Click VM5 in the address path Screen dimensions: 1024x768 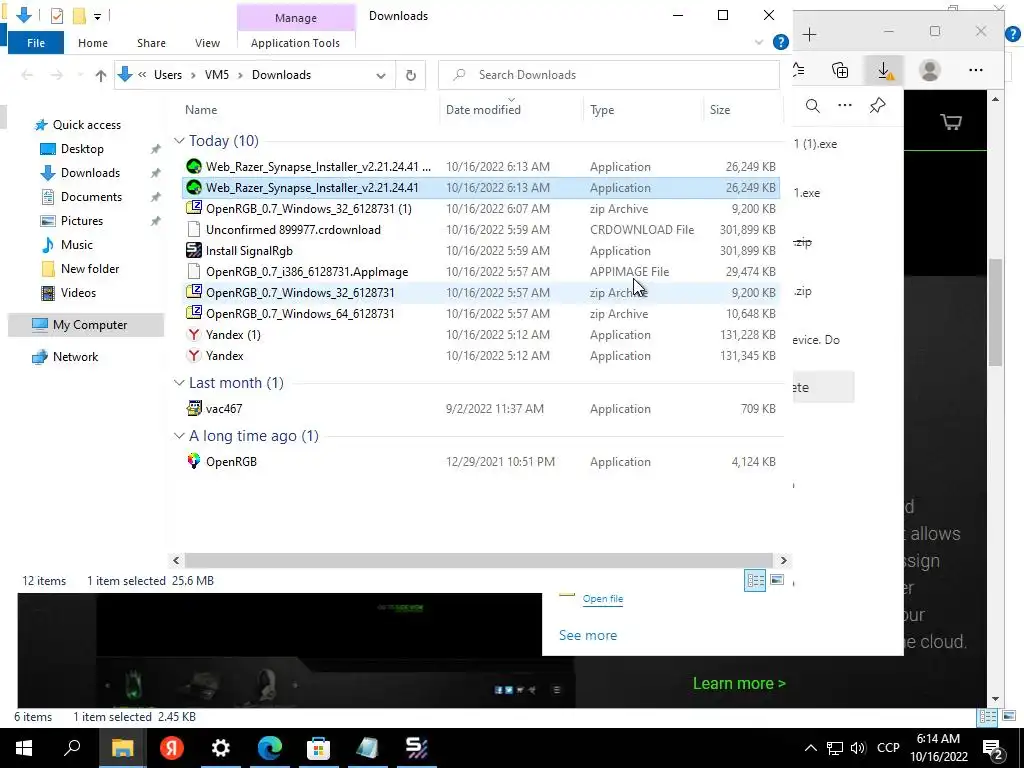[x=217, y=75]
